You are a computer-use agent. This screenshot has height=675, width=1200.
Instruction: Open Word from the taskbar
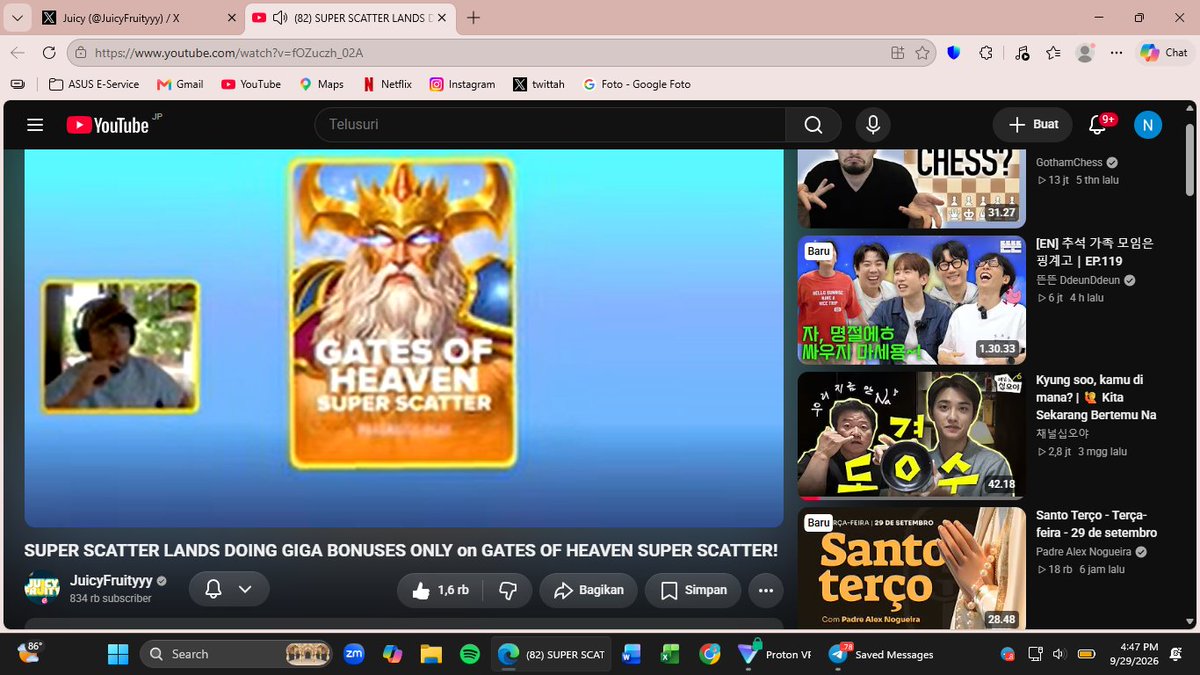coord(631,654)
